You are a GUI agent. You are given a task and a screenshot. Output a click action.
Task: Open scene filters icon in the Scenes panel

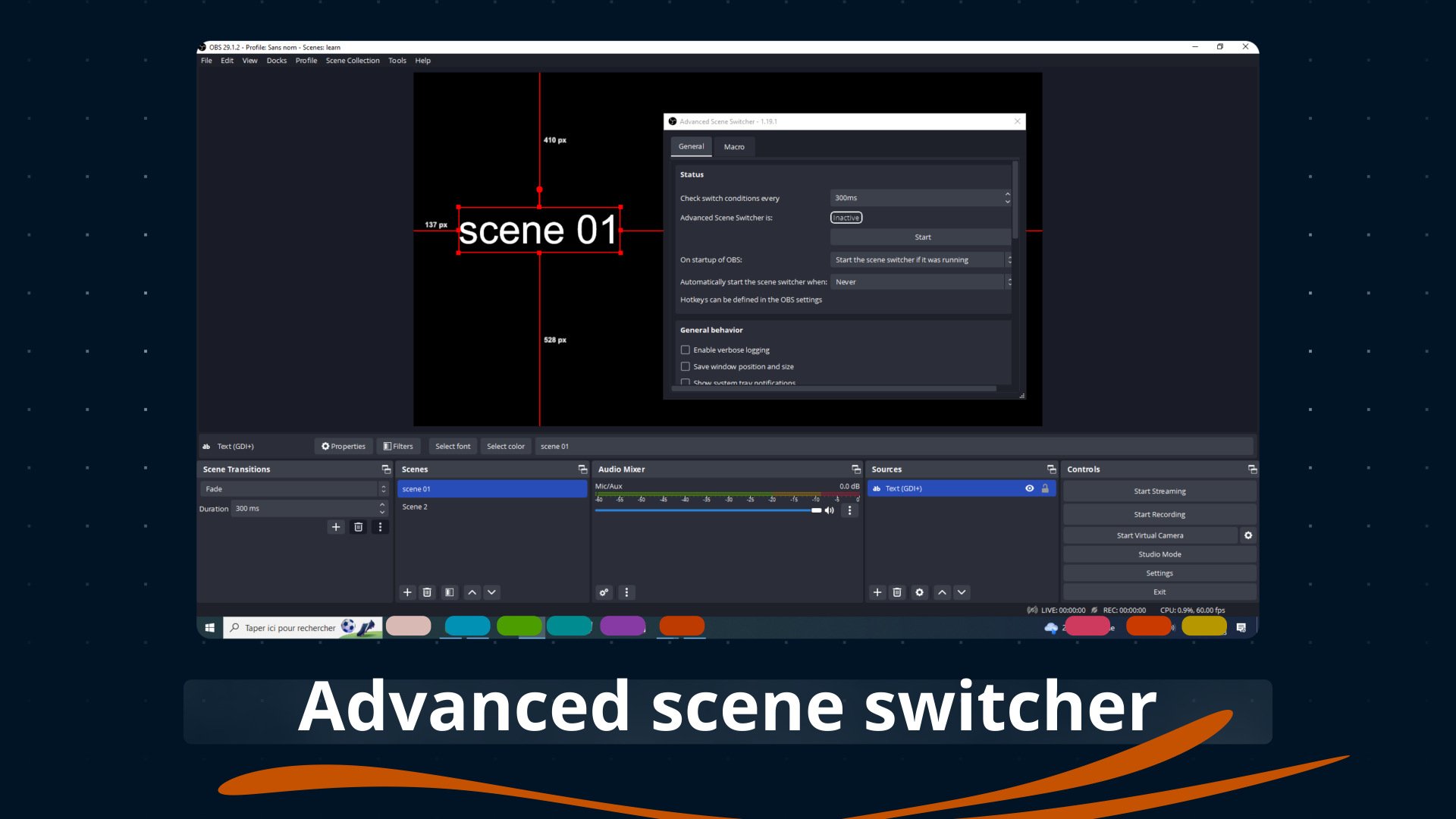pos(449,592)
